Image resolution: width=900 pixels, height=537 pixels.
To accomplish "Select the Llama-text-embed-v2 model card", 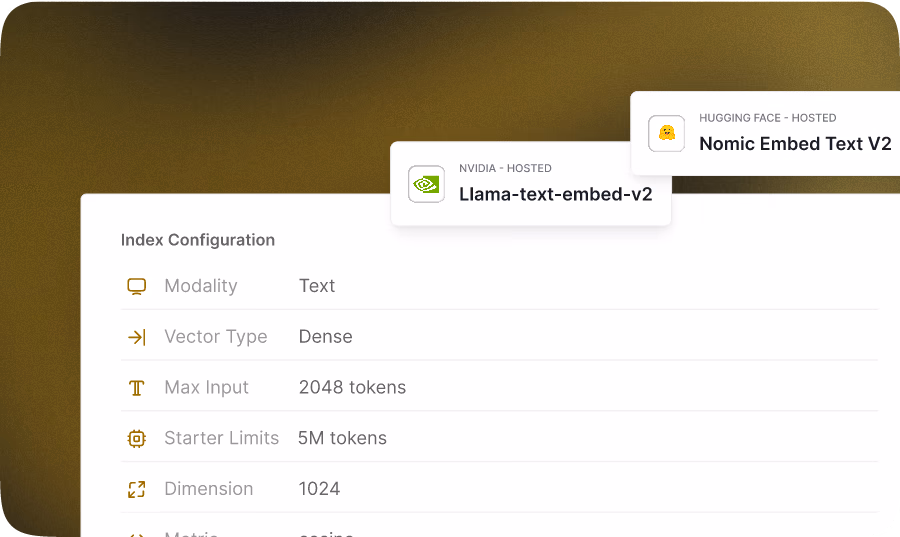I will (531, 184).
